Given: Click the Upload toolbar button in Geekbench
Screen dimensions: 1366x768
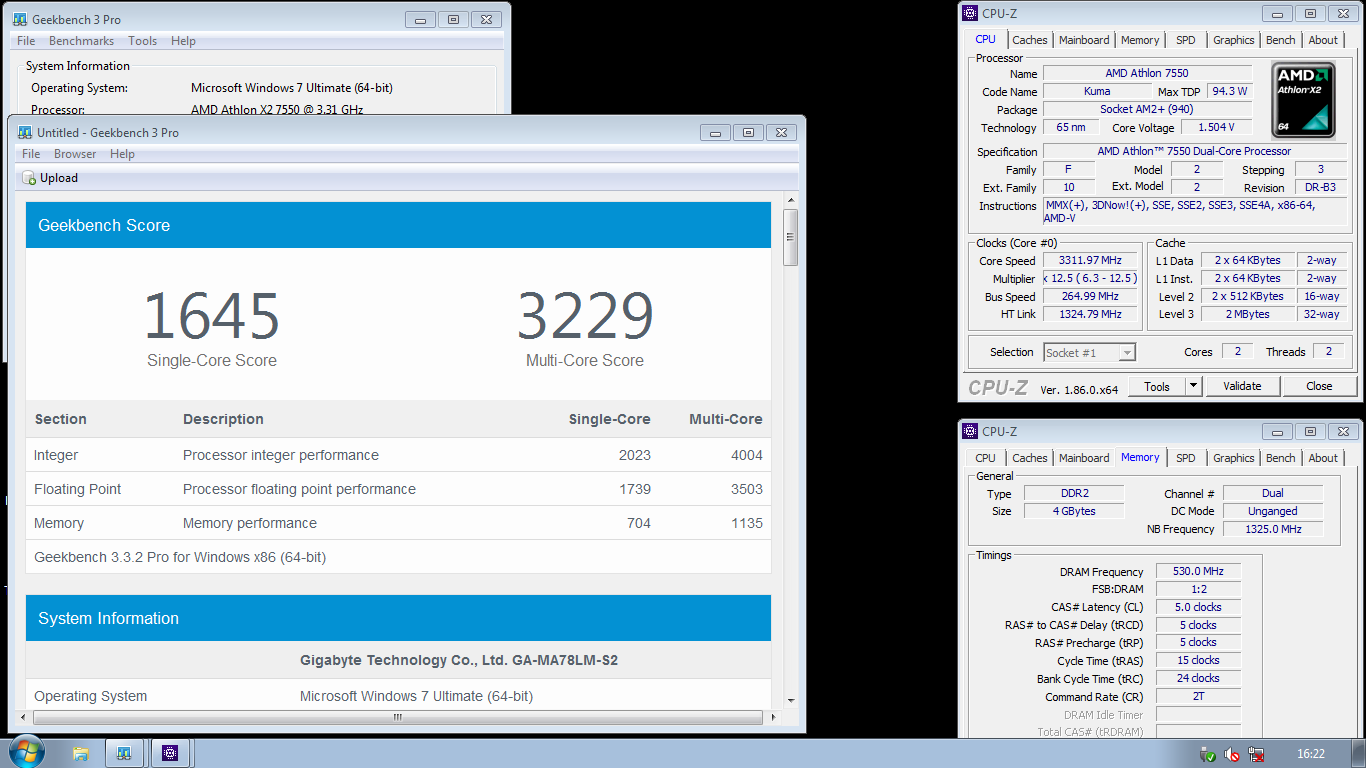Looking at the screenshot, I should [50, 178].
